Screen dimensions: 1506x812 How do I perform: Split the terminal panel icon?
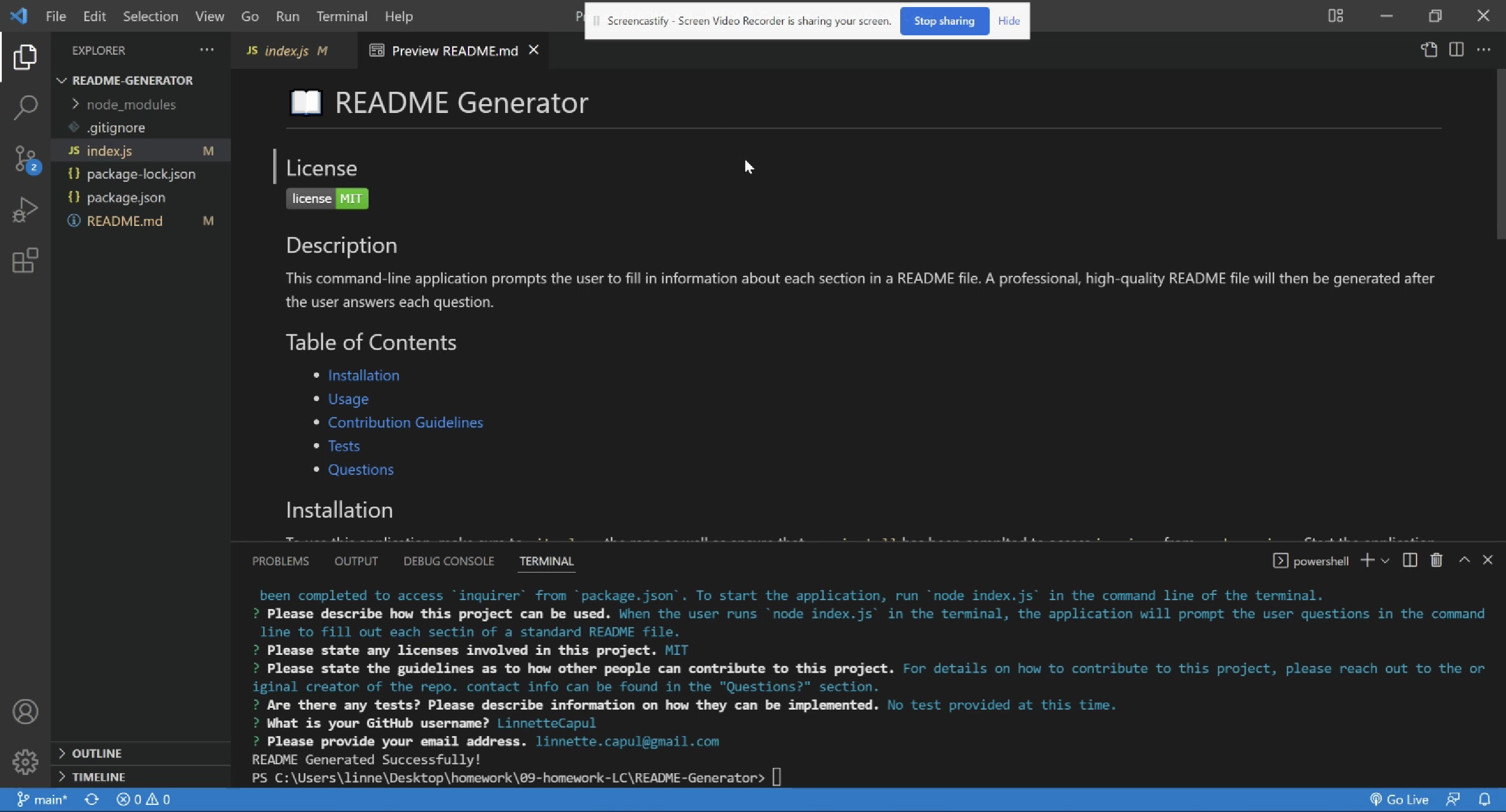click(x=1409, y=560)
